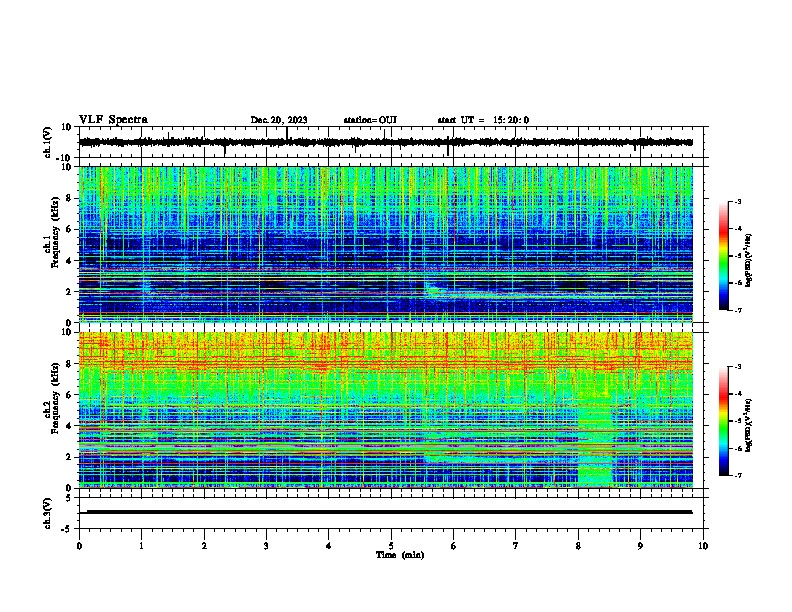
Task: Click the last time axis tick label, "10"
Action: click(703, 546)
